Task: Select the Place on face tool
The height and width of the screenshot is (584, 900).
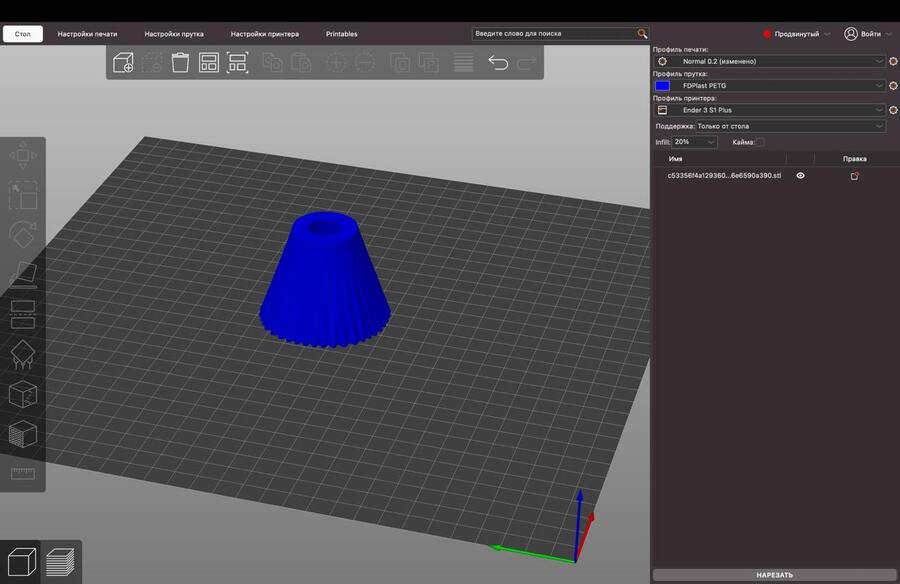Action: click(23, 273)
